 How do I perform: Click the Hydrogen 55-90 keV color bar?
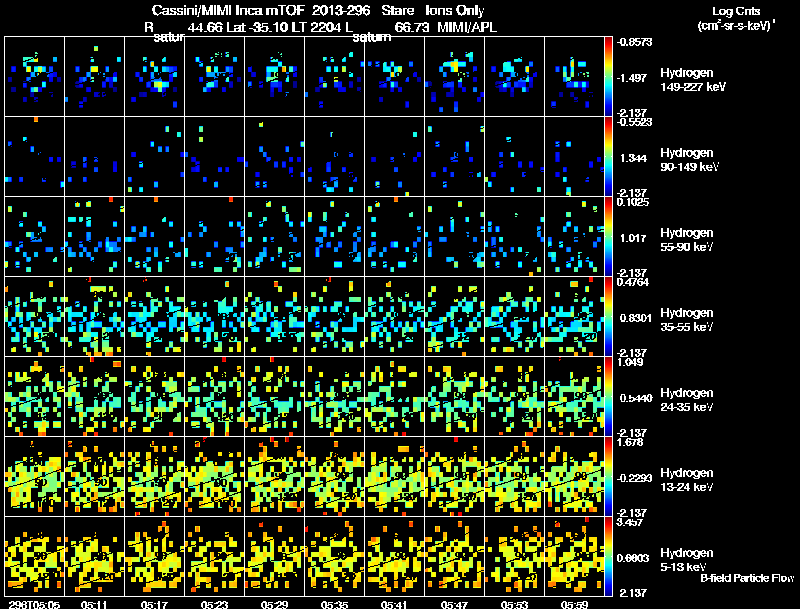pos(608,237)
